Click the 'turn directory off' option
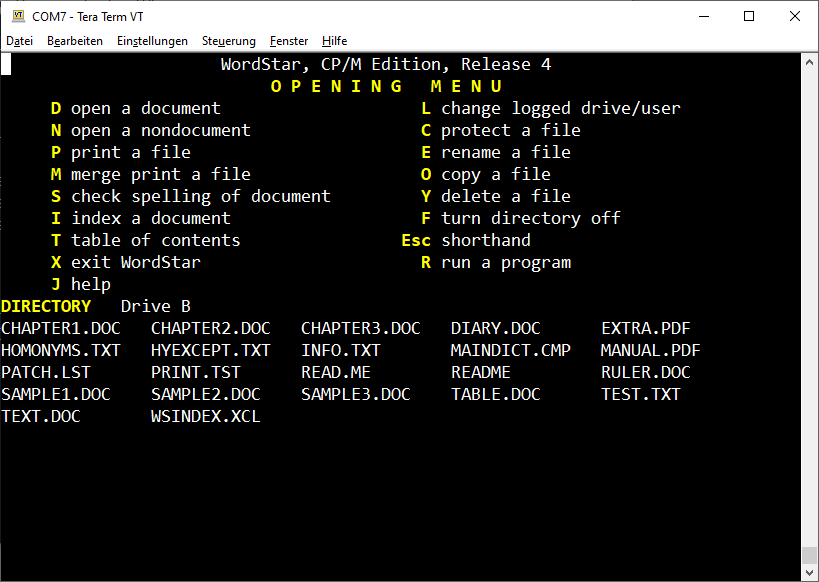This screenshot has height=582, width=819. [530, 218]
